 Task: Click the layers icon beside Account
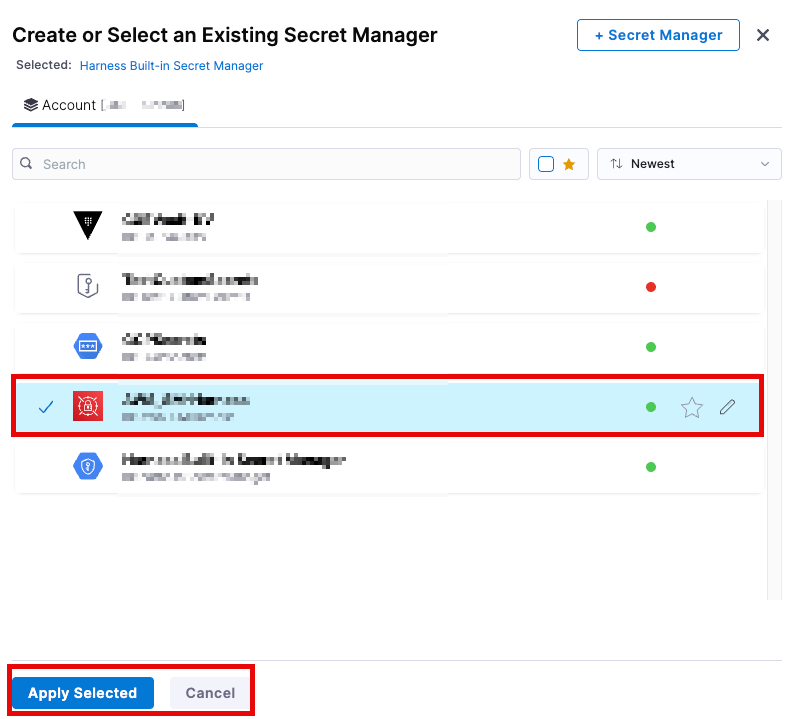[31, 105]
